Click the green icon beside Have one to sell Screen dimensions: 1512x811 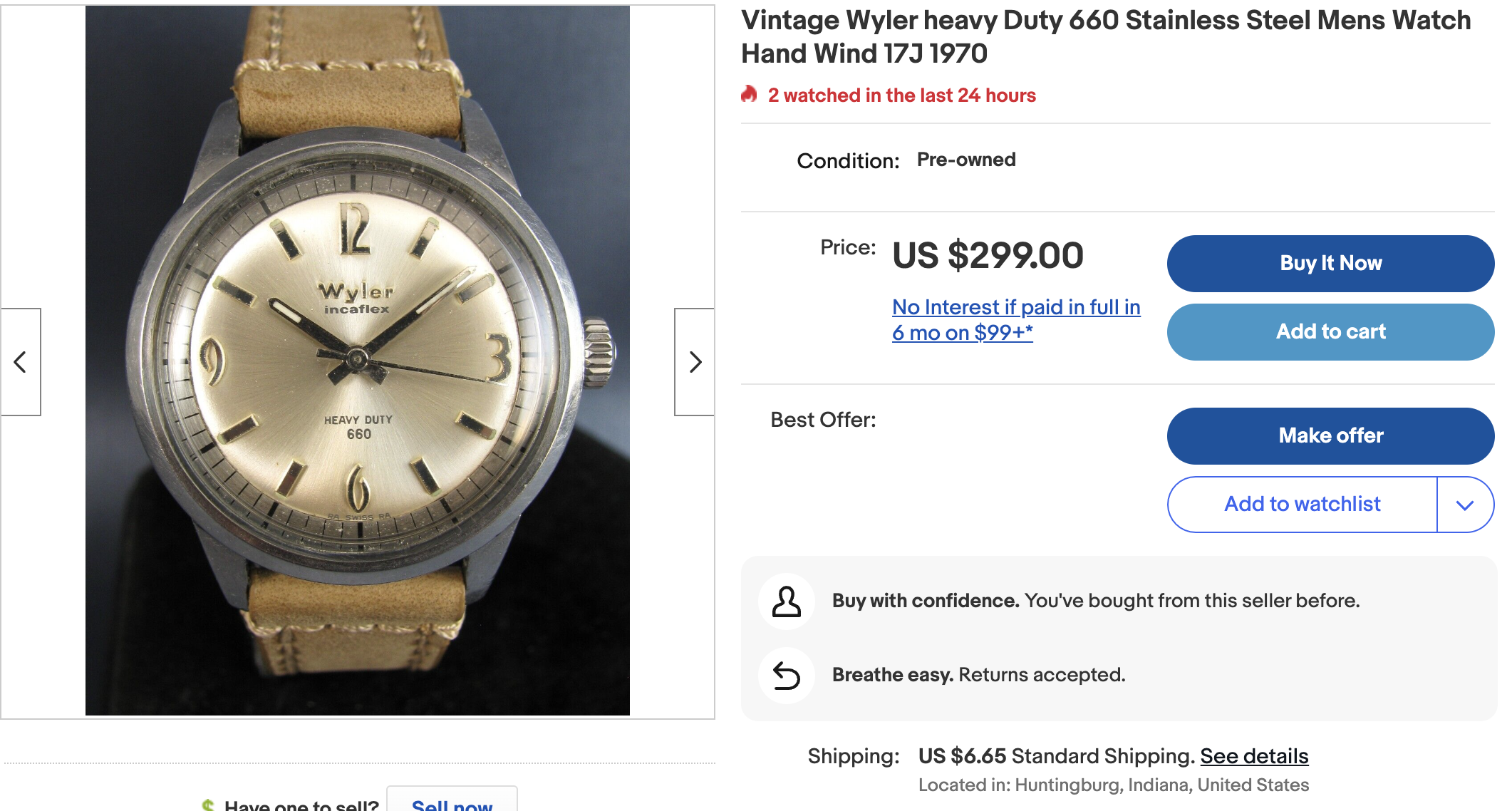(208, 805)
